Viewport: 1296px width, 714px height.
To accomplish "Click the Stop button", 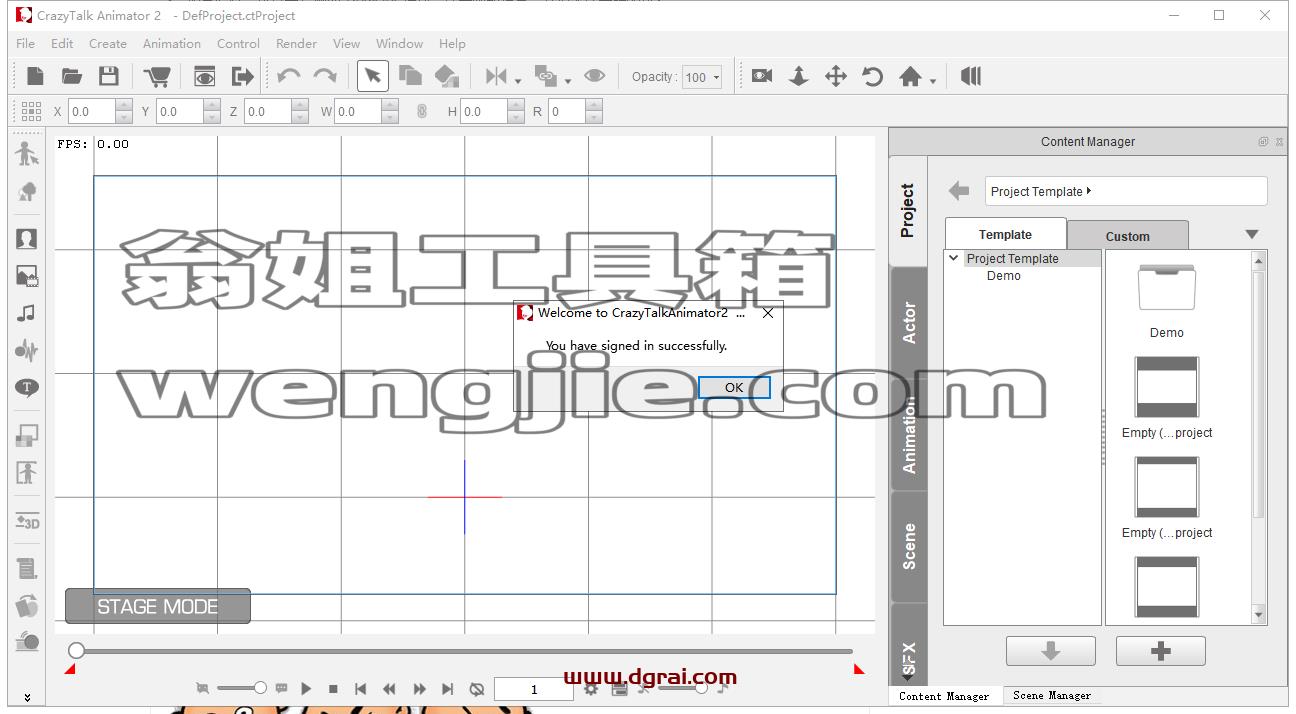I will pos(333,688).
